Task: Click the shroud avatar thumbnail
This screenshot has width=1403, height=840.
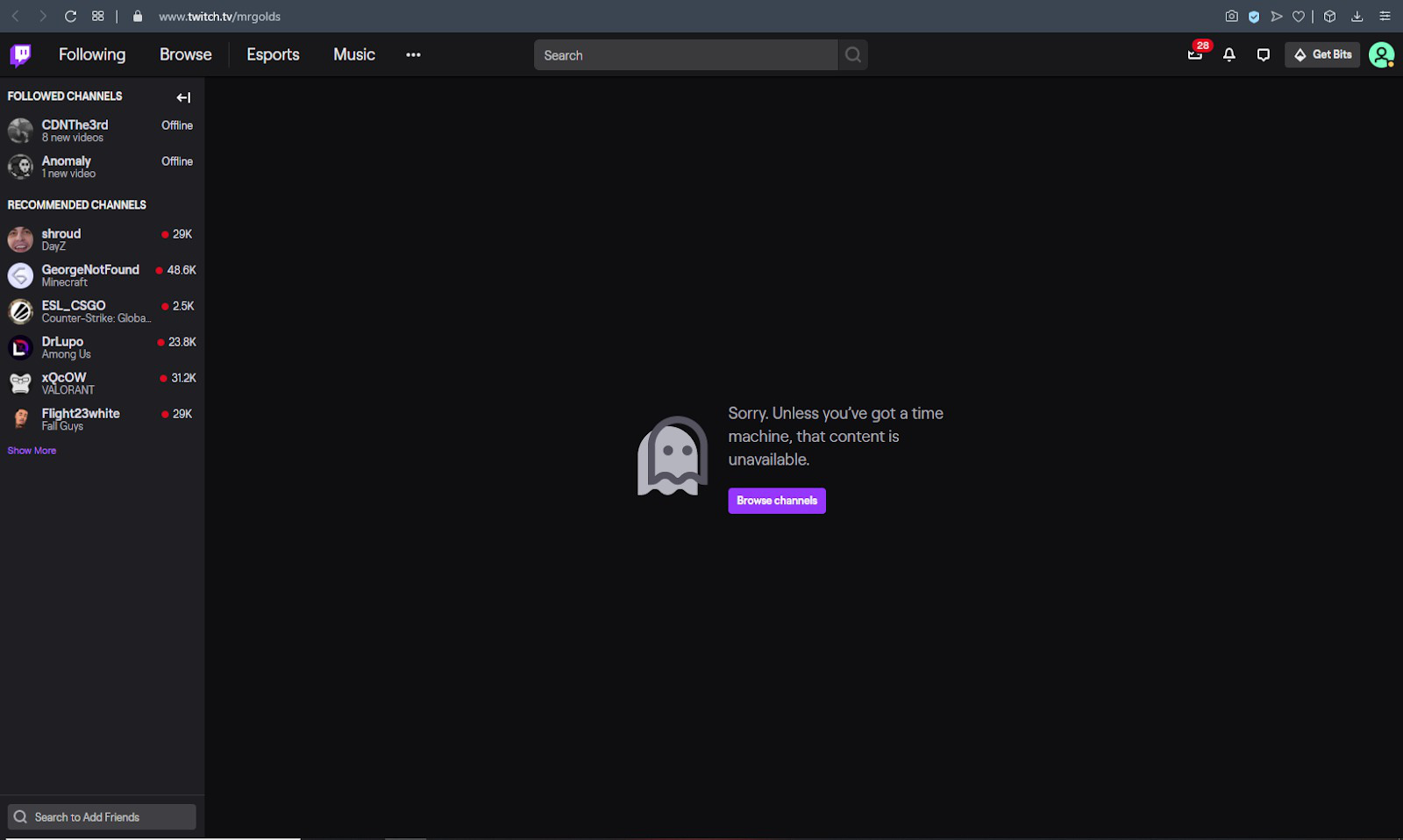Action: [20, 239]
